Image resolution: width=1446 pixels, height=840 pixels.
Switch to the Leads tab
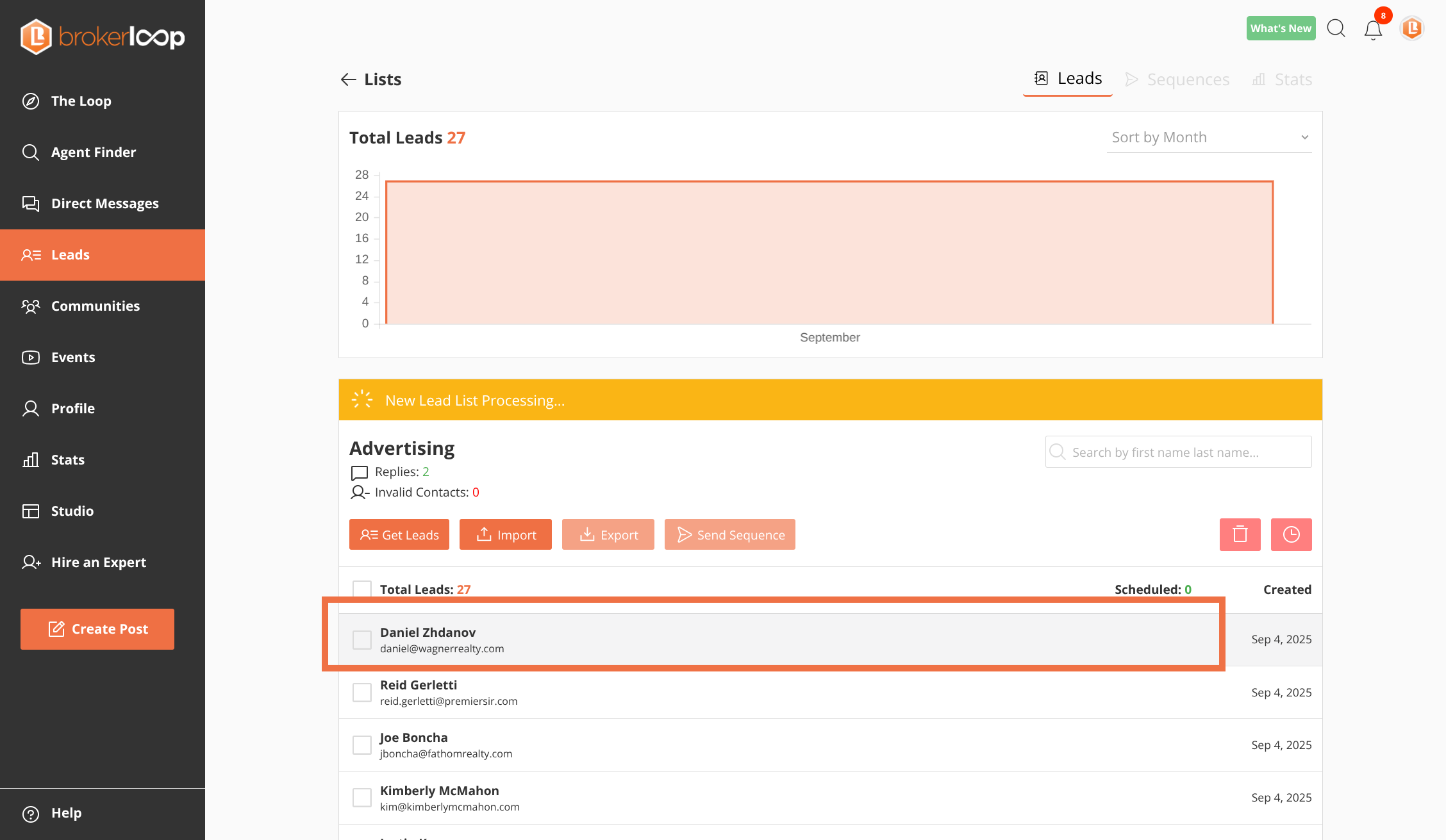(x=1068, y=79)
